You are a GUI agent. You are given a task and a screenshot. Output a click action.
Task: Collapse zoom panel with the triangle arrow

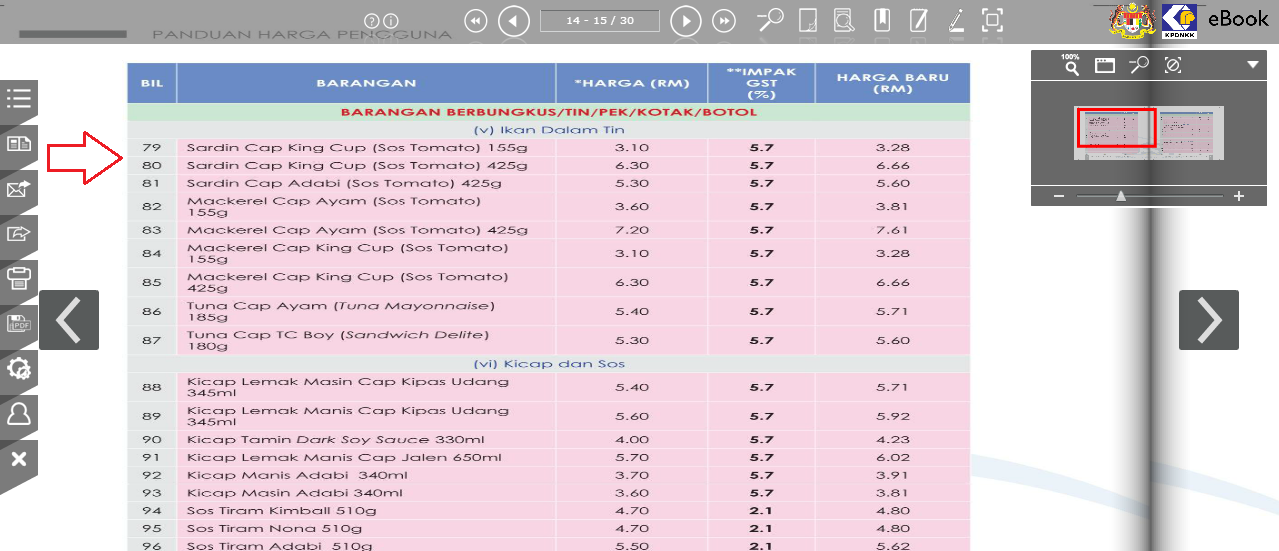point(1253,65)
